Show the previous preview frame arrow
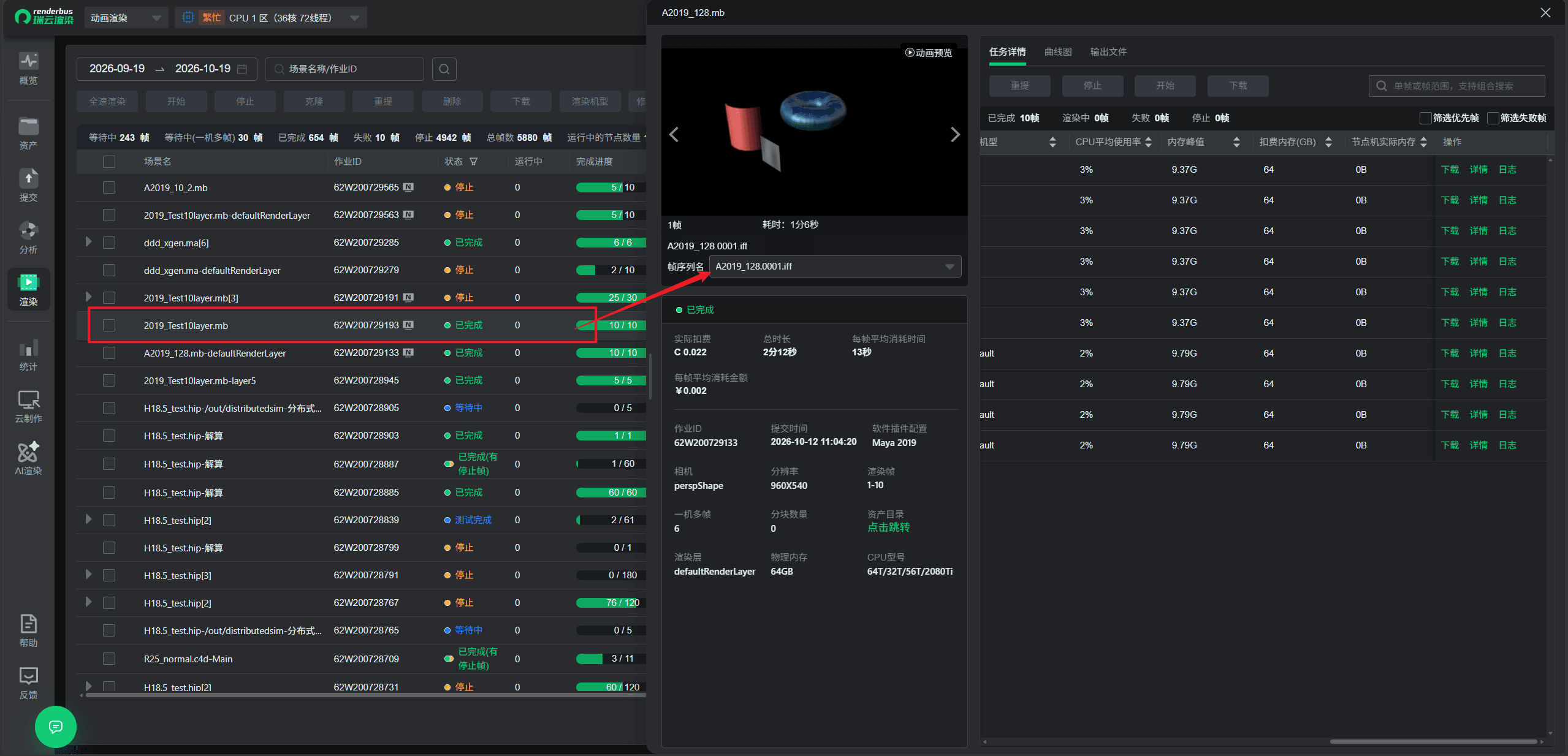This screenshot has height=756, width=1568. click(x=674, y=134)
